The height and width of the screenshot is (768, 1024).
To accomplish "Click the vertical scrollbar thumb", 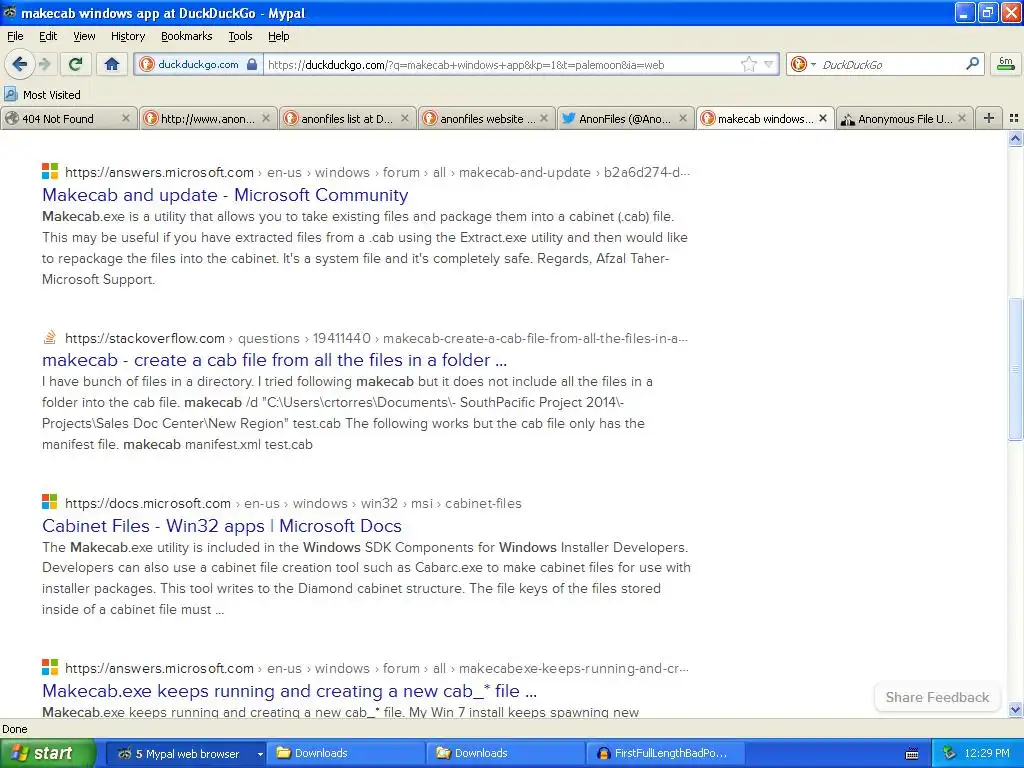I will tap(1015, 369).
